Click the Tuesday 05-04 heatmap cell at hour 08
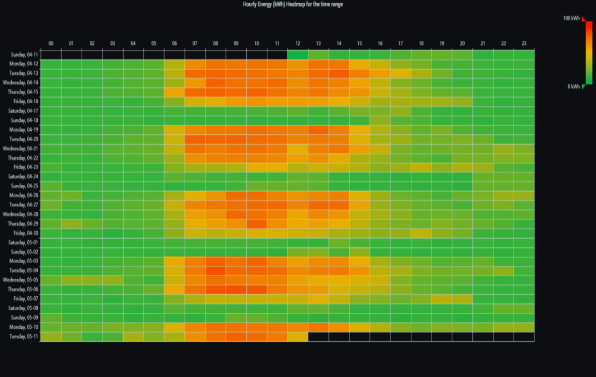This screenshot has height=377, width=596. tap(216, 271)
